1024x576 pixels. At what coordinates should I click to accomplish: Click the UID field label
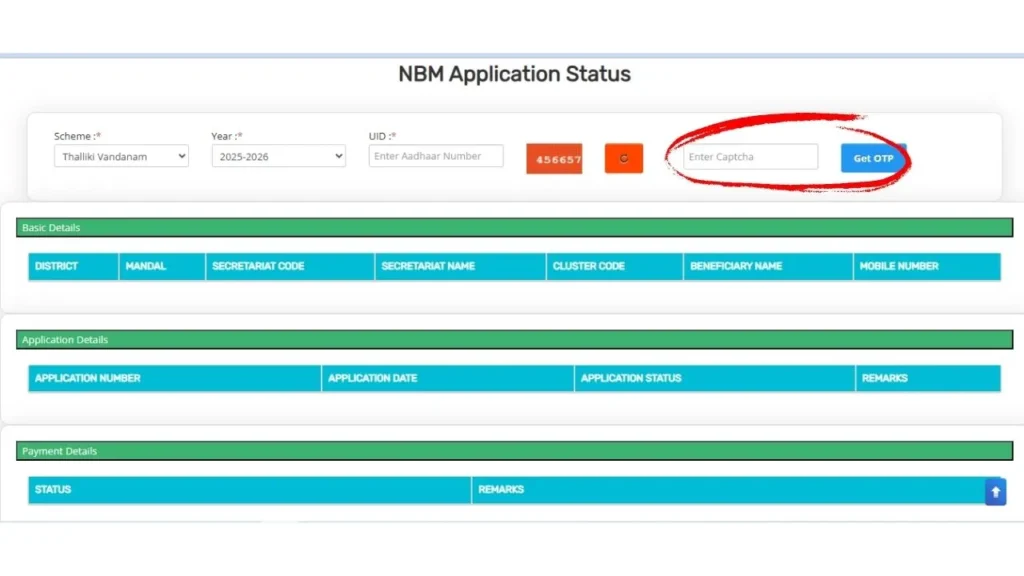tap(382, 136)
